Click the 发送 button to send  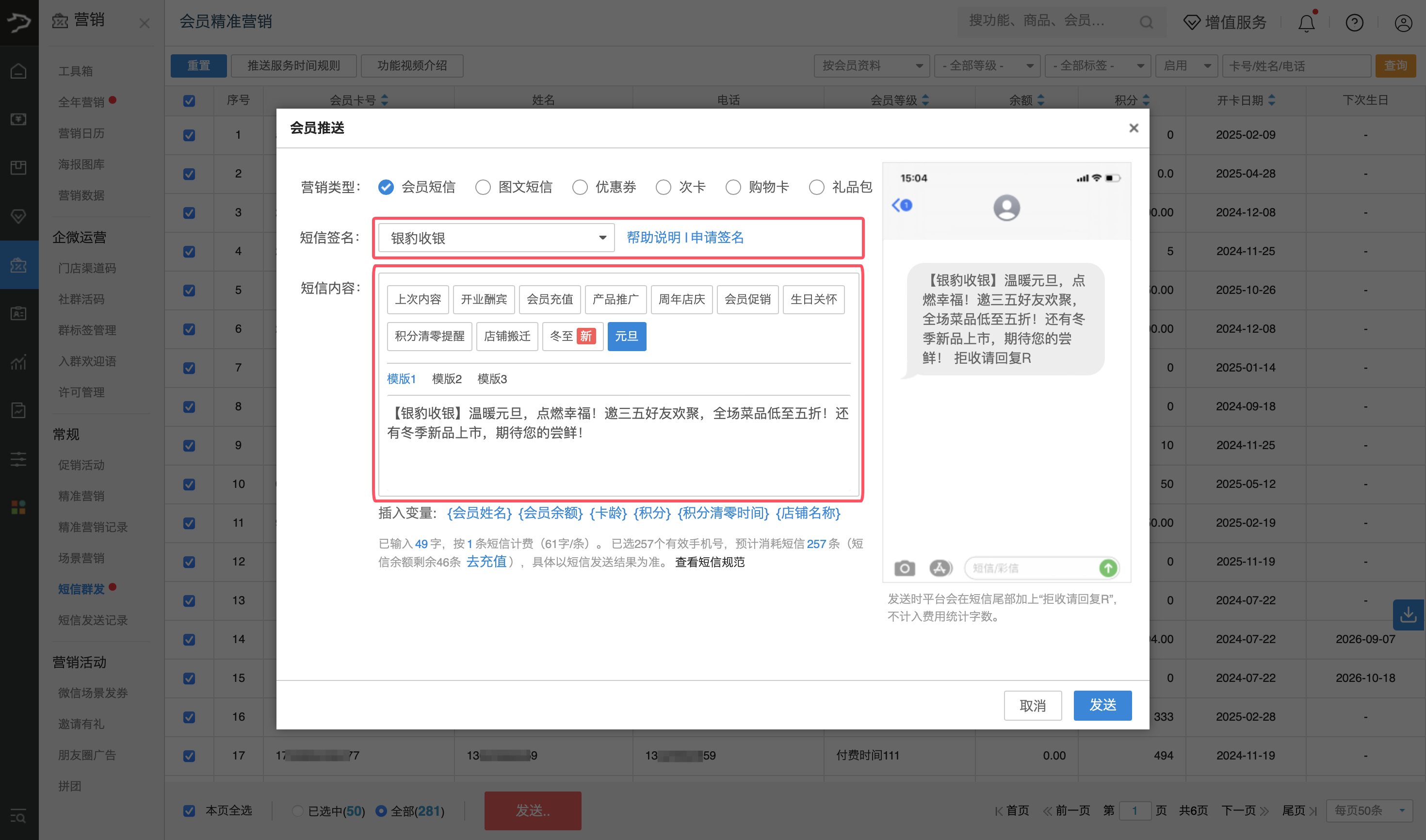click(1102, 705)
